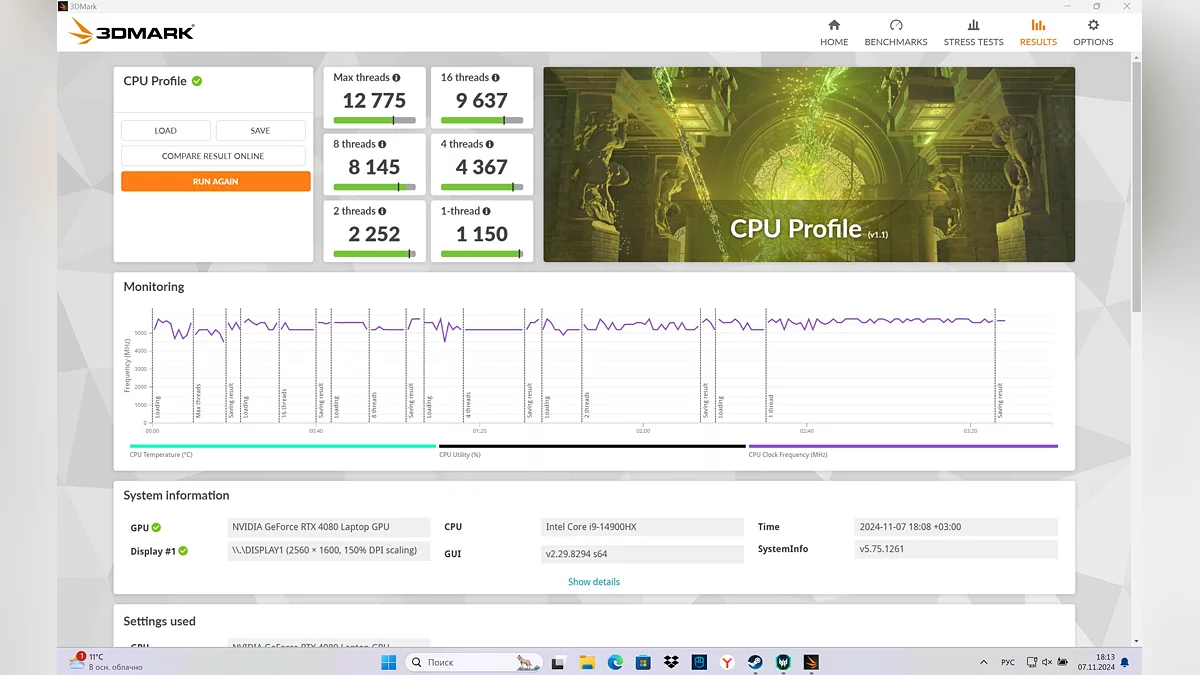
Task: Open the Home tab icon
Action: (834, 26)
